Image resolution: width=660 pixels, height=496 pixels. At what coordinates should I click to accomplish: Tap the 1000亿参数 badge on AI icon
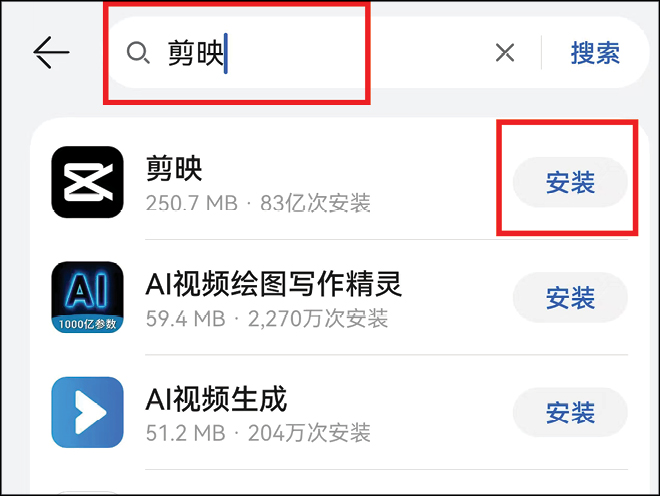(x=88, y=324)
